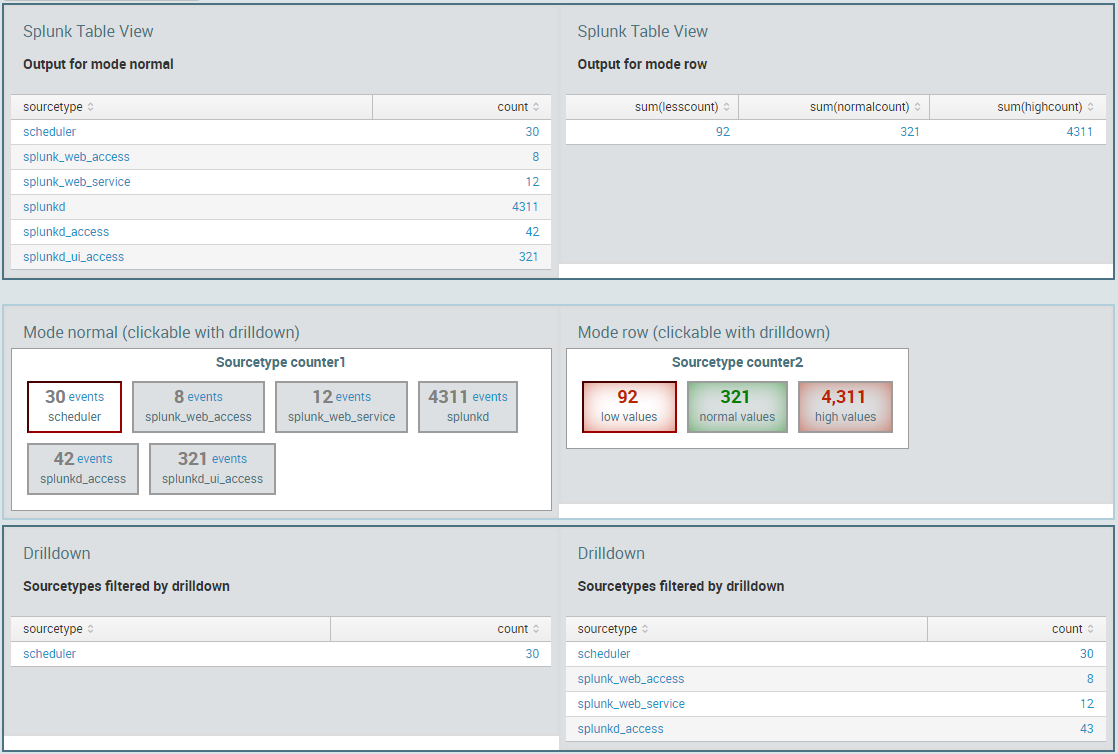Click sourcetype sort icon in right Drilldown table

tap(645, 629)
